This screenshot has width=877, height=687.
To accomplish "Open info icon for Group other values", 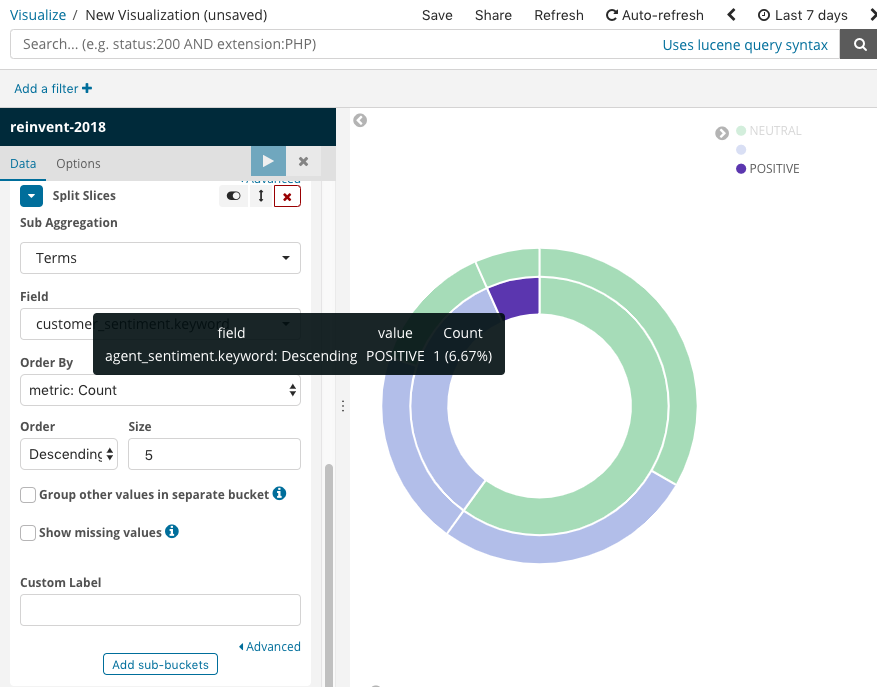I will [x=279, y=493].
